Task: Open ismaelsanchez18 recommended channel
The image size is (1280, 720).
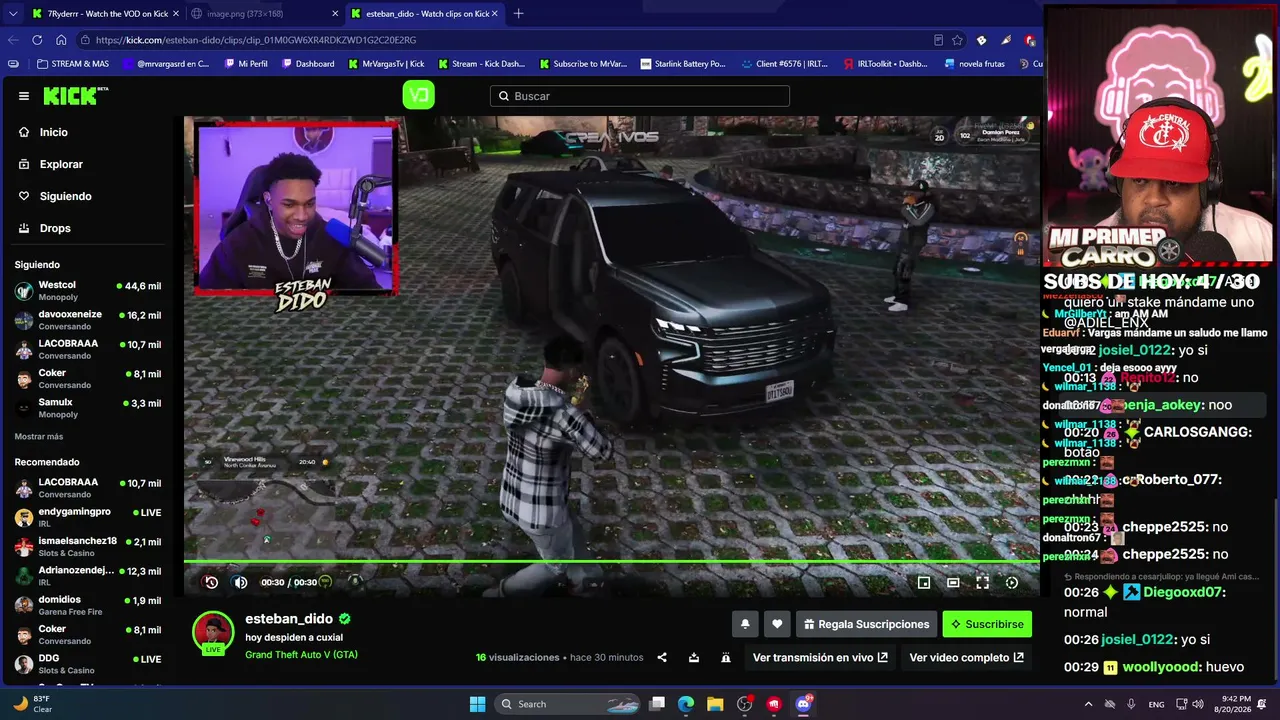Action: point(88,547)
